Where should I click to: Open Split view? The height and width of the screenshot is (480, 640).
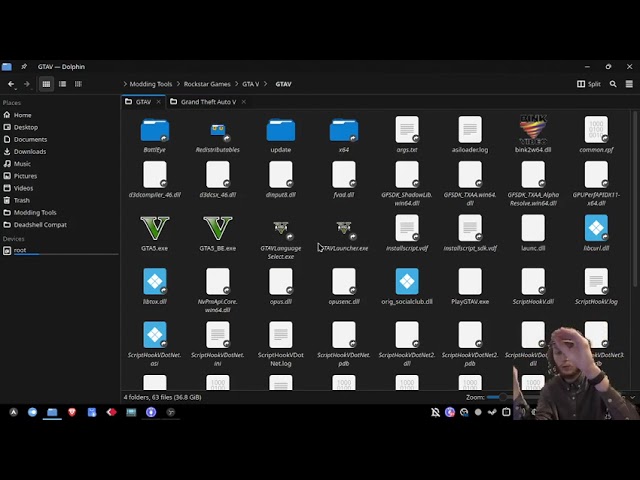point(589,84)
